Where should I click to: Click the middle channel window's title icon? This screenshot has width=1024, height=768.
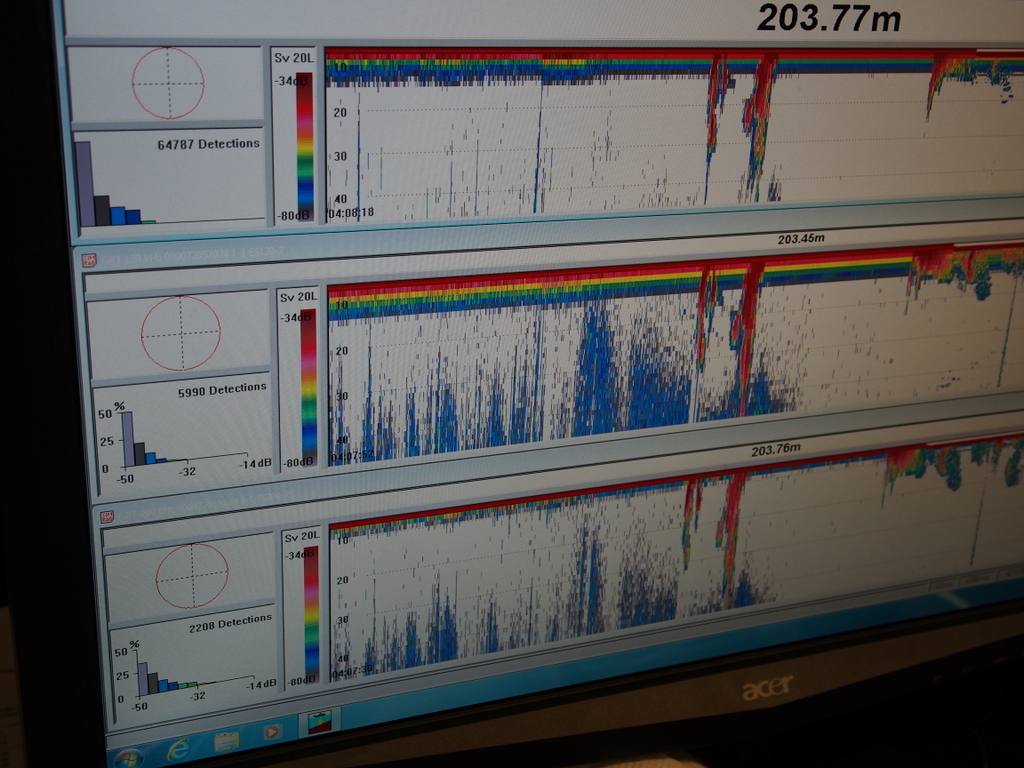point(89,259)
